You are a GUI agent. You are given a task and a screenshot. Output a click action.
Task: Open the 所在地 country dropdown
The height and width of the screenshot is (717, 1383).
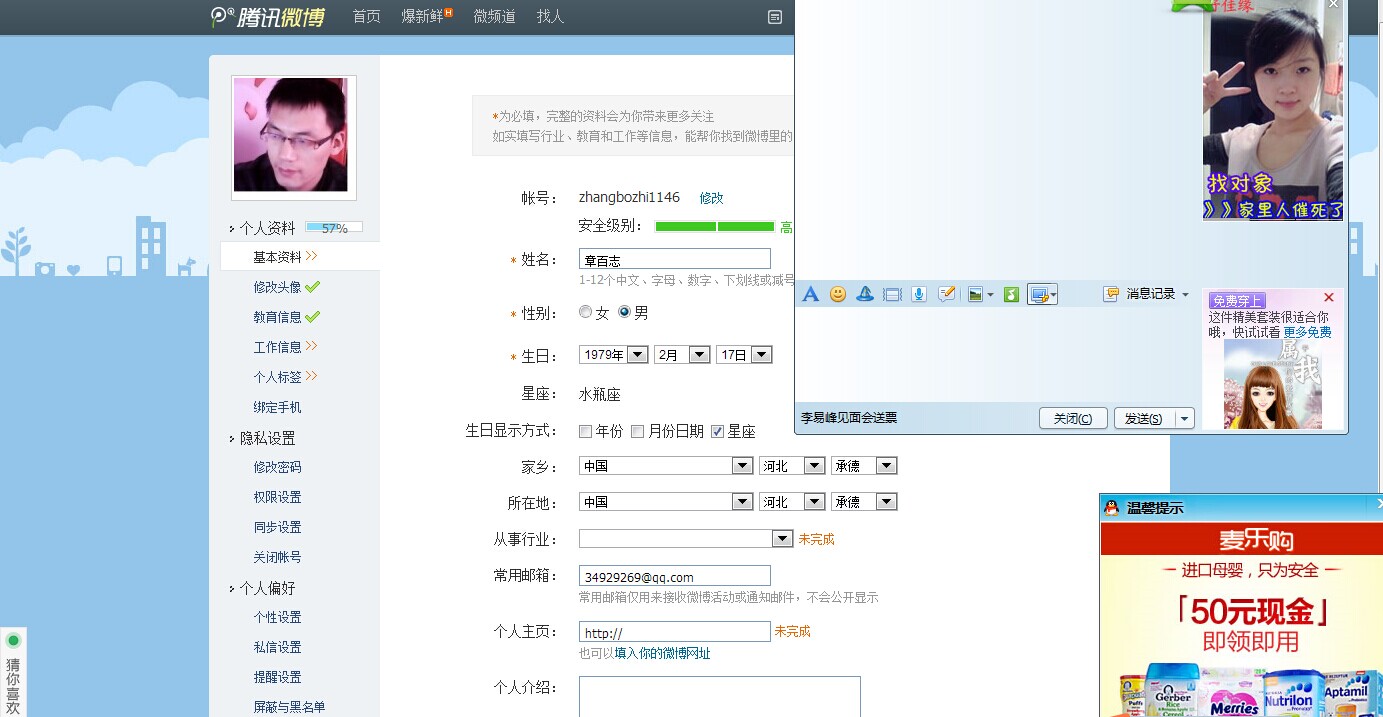coord(666,502)
